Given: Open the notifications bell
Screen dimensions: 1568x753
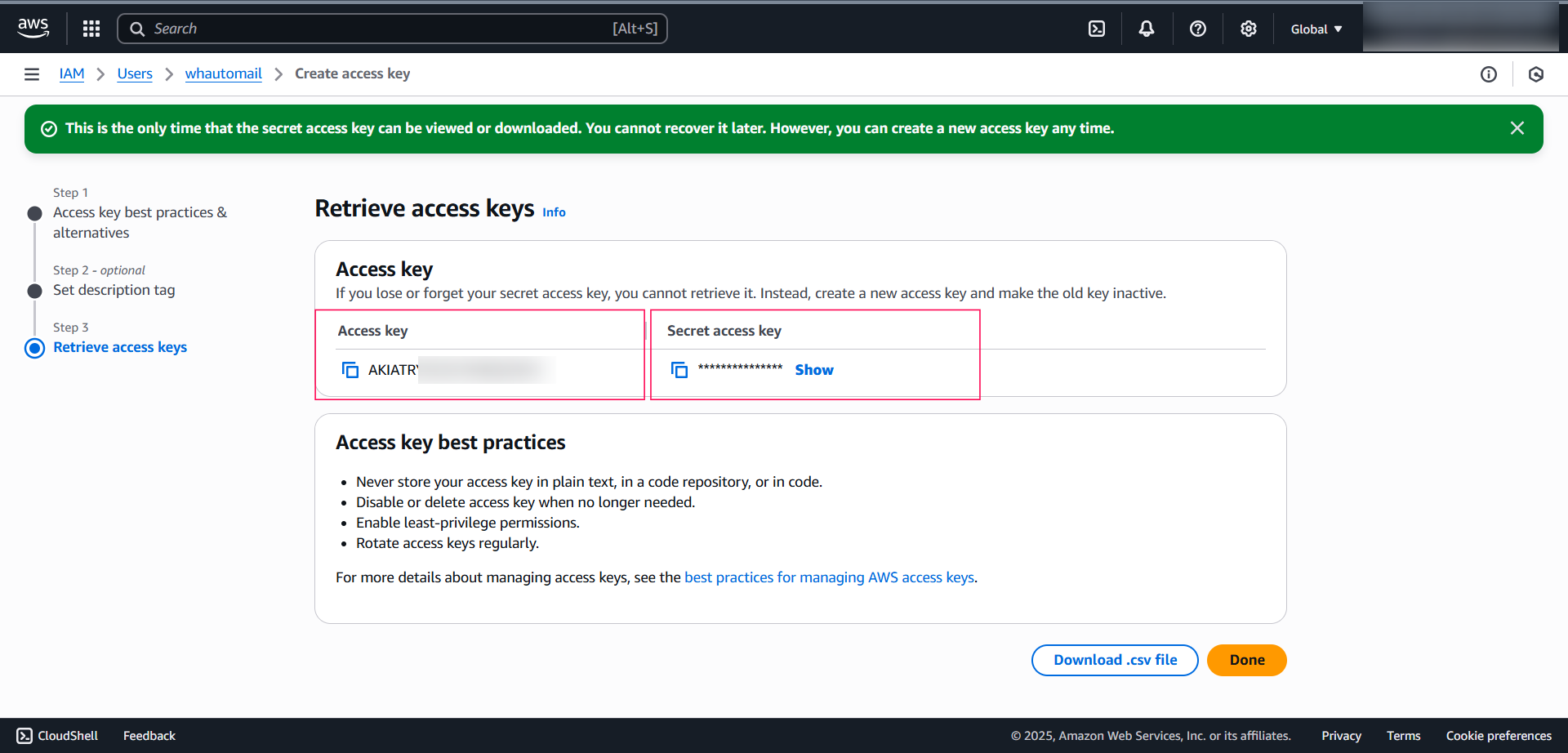Looking at the screenshot, I should [x=1146, y=28].
